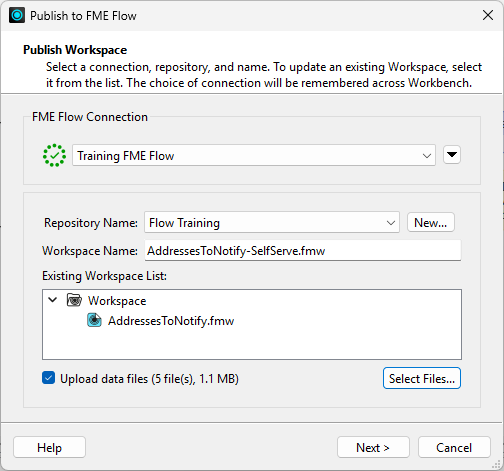Click the AddressesToNotify.fmw workspace file icon
The image size is (504, 471).
[94, 320]
